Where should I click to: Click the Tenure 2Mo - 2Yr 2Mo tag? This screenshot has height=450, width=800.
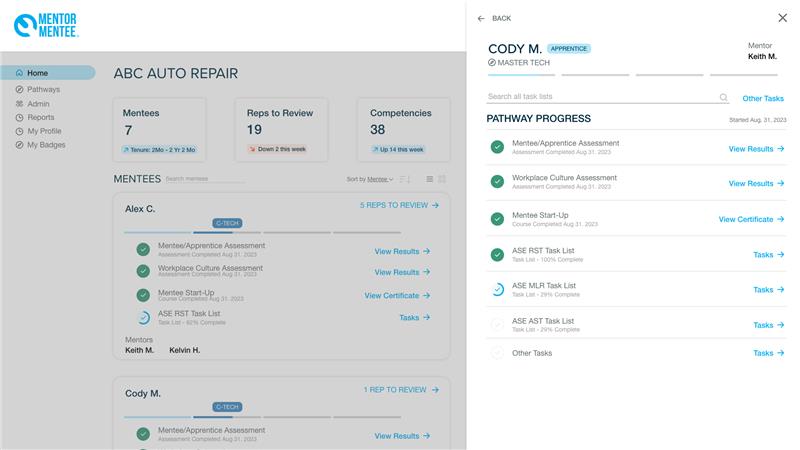(x=159, y=150)
